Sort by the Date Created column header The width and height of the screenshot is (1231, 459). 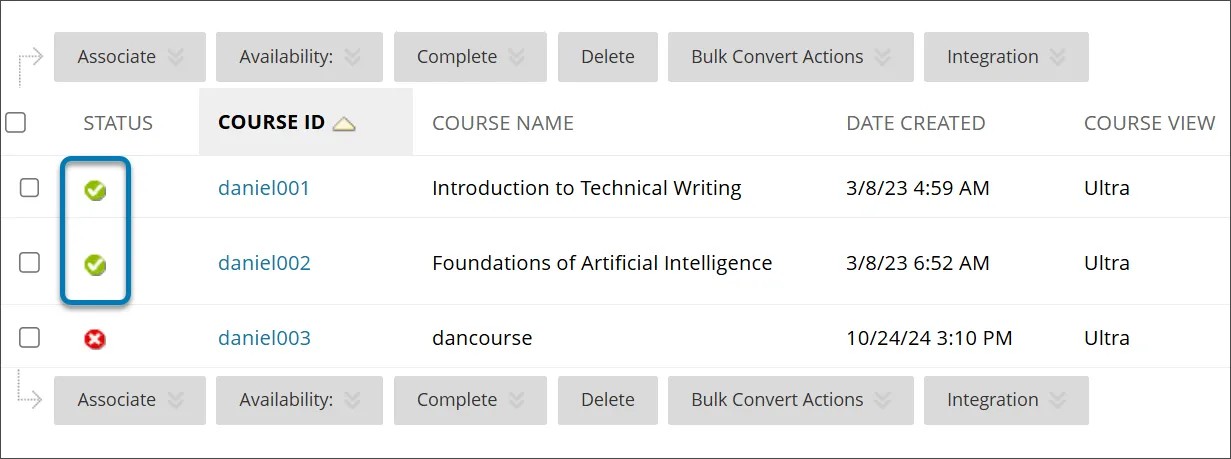click(x=915, y=123)
